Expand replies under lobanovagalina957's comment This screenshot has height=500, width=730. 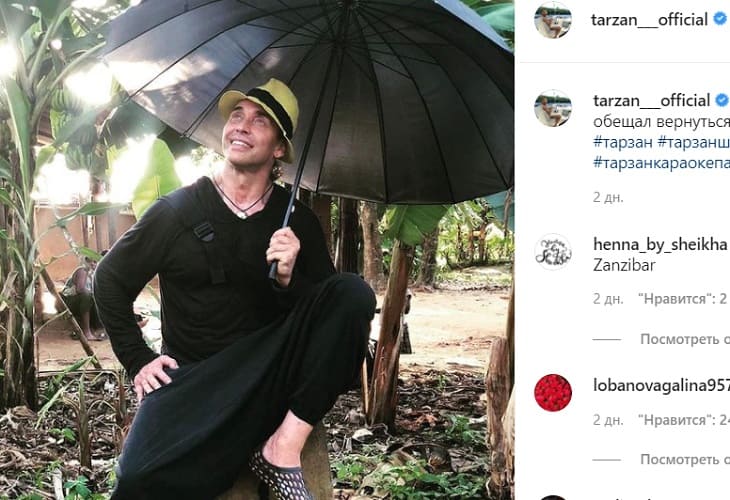pyautogui.click(x=684, y=459)
